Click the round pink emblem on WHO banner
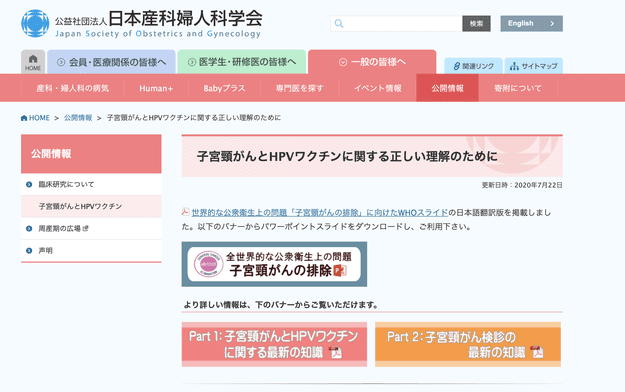The width and height of the screenshot is (625, 392). [x=208, y=264]
